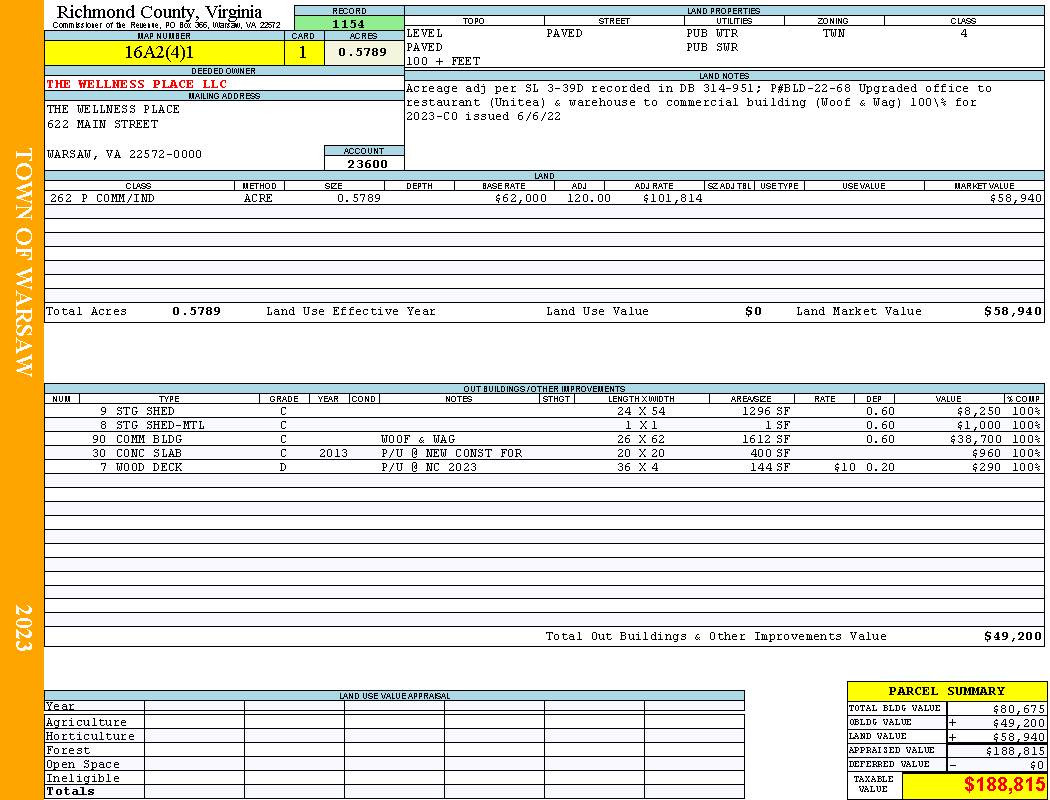
Task: Click value $8,250 for STG SHED
Action: point(979,412)
